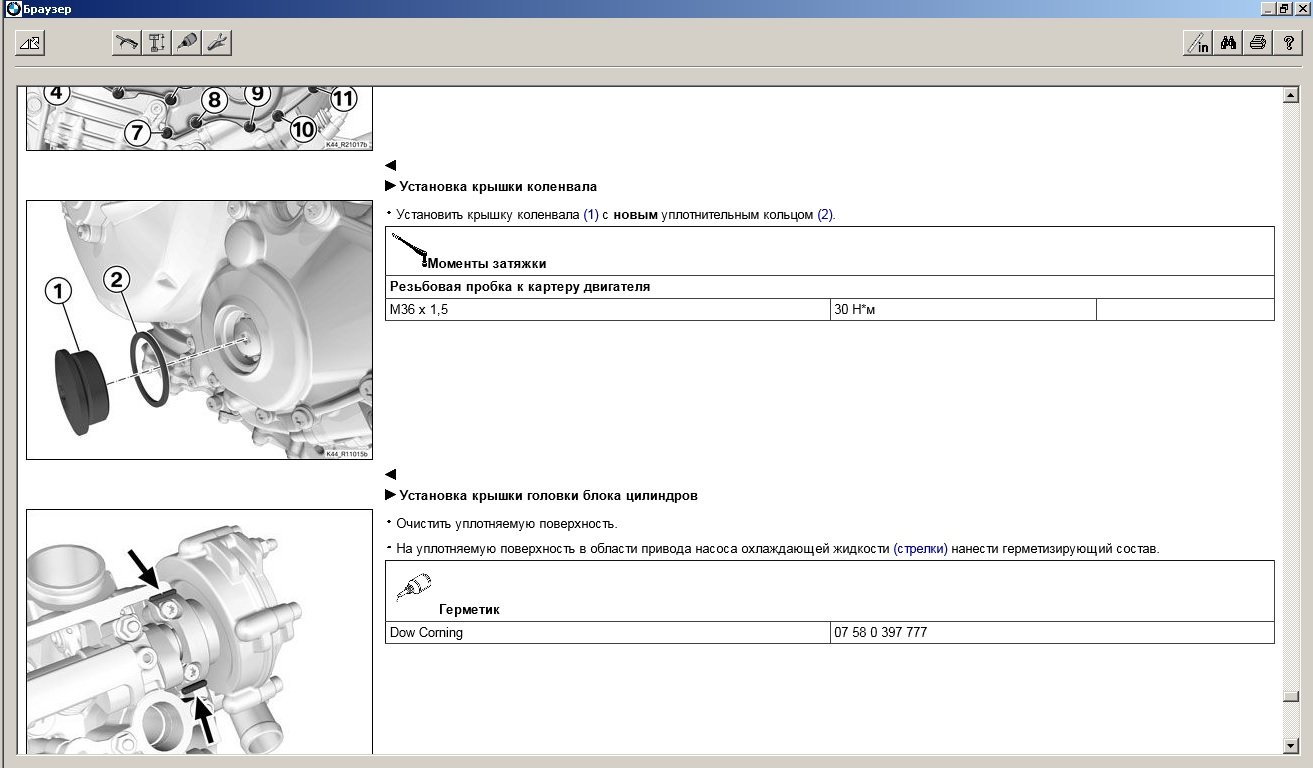Viewport: 1313px width, 768px height.
Task: Open the torque wrench tightening torques icon
Action: (127, 43)
